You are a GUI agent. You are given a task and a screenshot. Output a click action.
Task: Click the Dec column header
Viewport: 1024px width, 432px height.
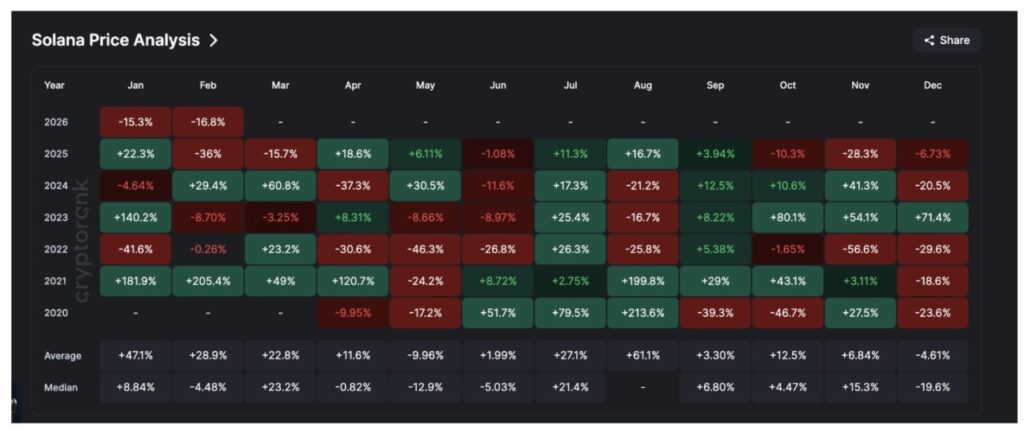(933, 85)
